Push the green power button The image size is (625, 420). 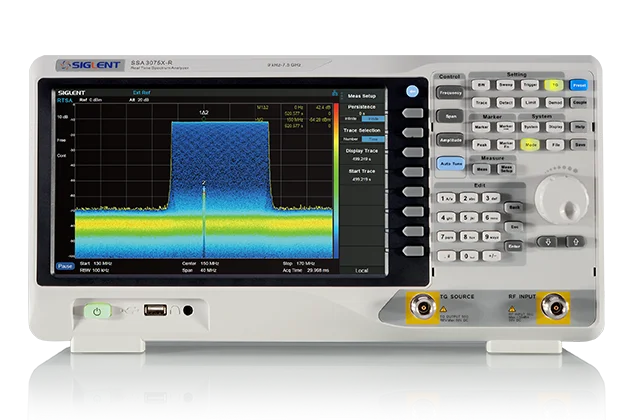[x=97, y=312]
